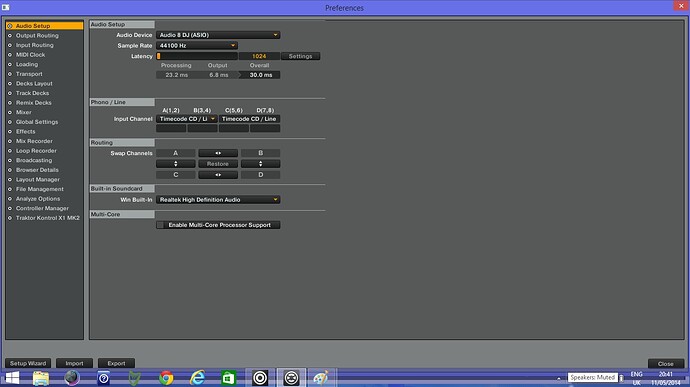Viewport: 690px width, 387px height.
Task: Open the first Input Channel Timecode CD dropdown
Action: [187, 119]
